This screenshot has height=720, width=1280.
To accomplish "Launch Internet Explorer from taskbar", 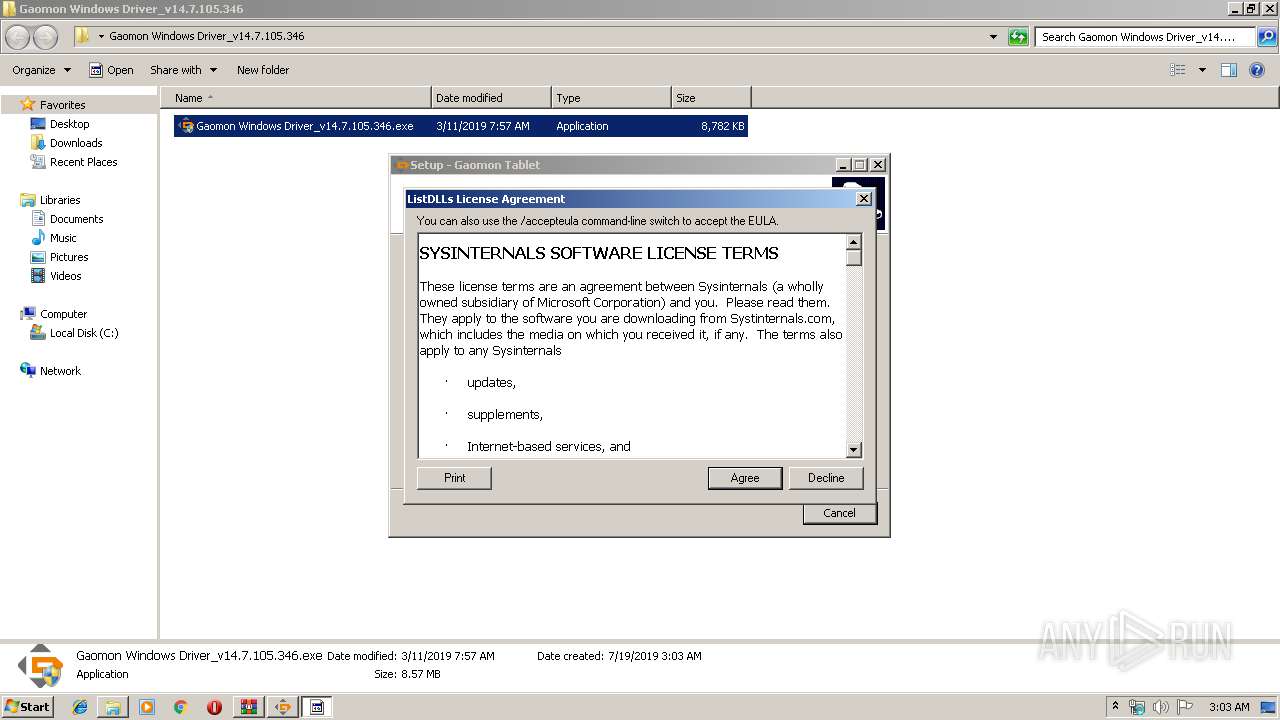I will tap(80, 707).
